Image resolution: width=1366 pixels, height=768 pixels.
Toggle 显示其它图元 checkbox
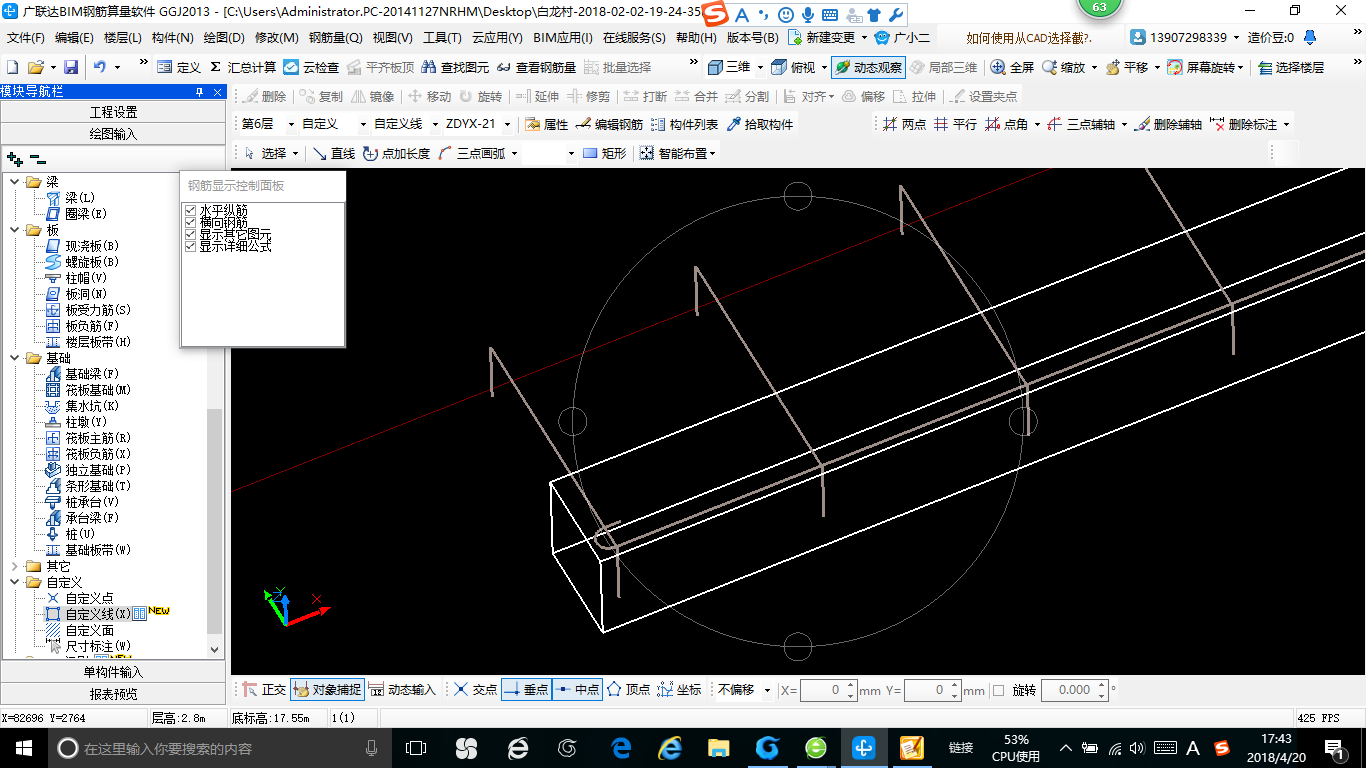[191, 234]
